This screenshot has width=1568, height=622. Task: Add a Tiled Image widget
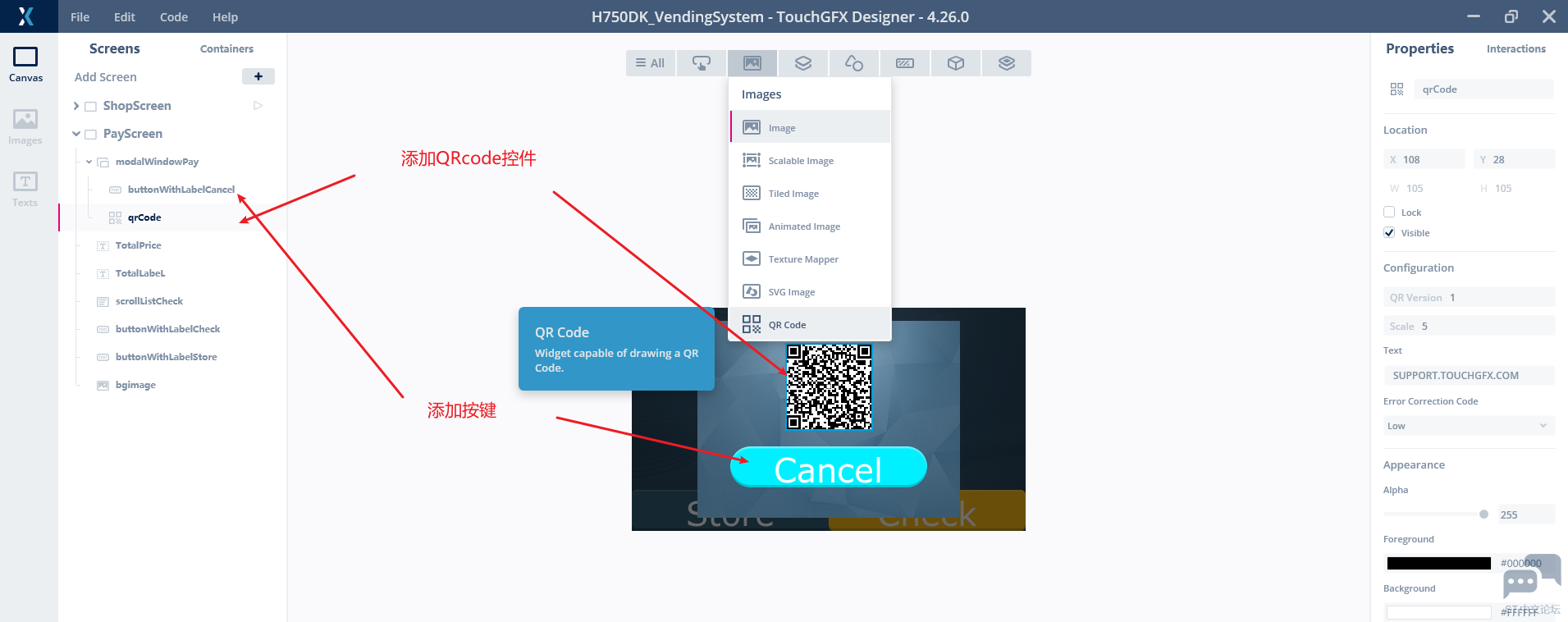point(810,193)
